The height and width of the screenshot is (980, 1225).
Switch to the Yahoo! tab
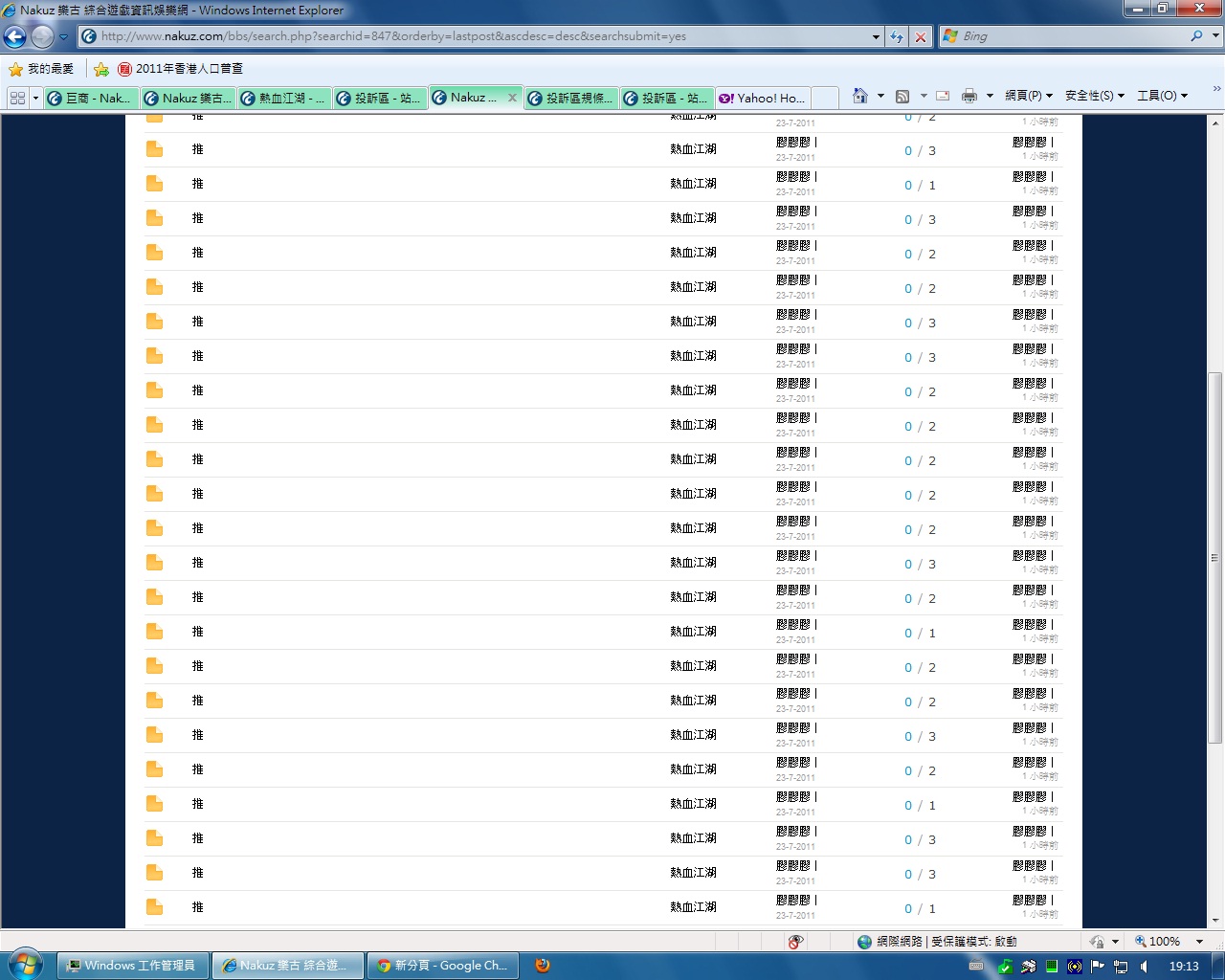point(763,98)
